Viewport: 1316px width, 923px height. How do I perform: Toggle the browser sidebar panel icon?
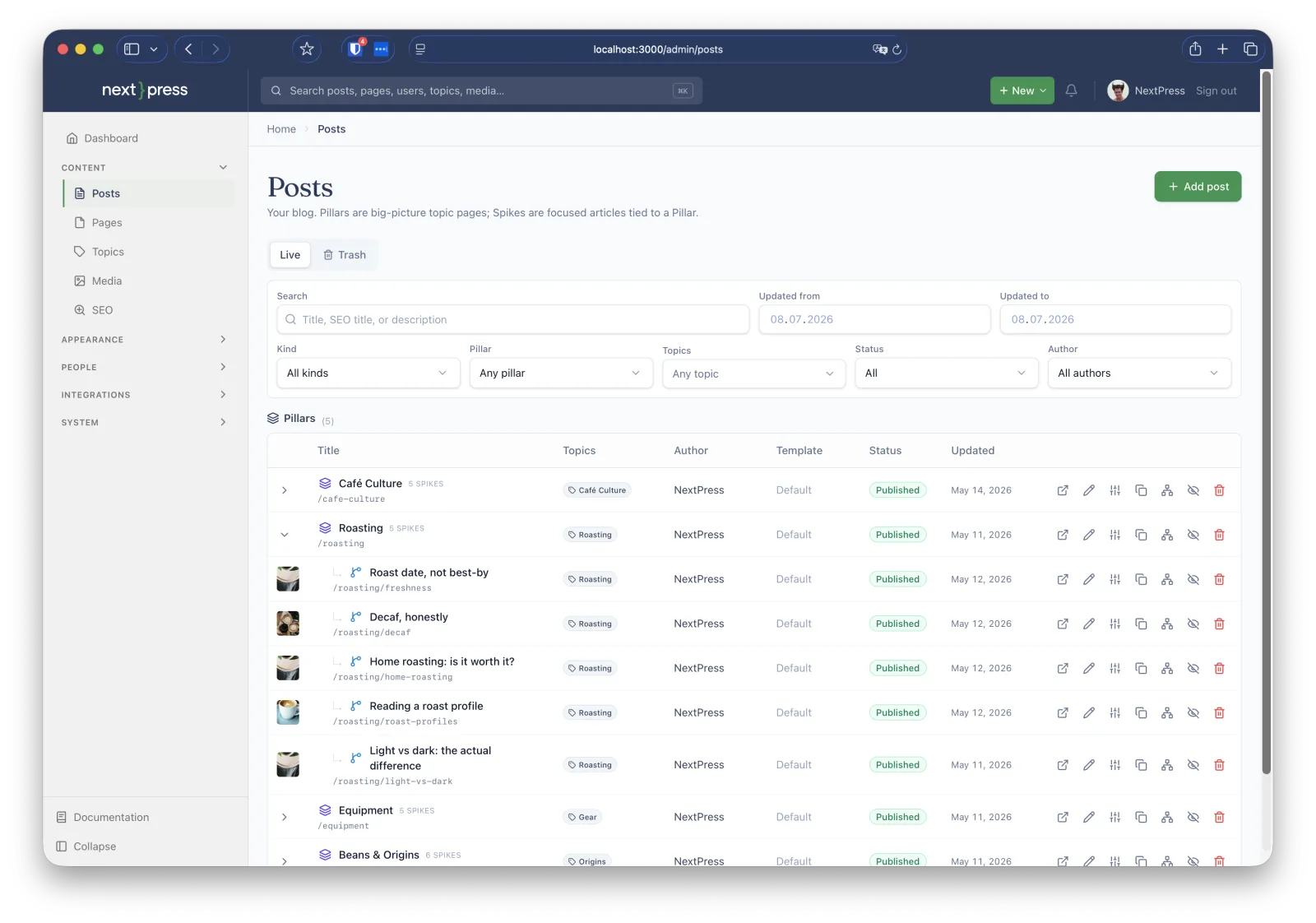pos(132,49)
